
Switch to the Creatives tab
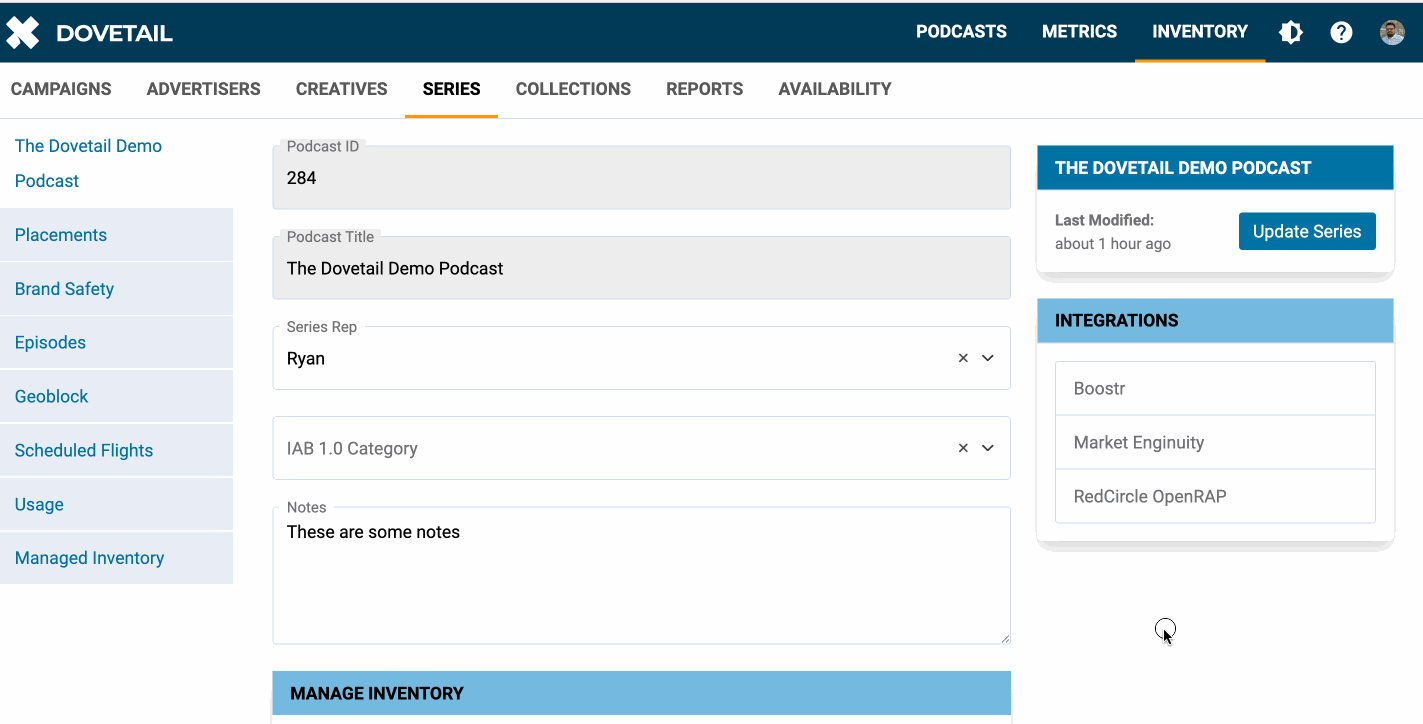pos(342,89)
